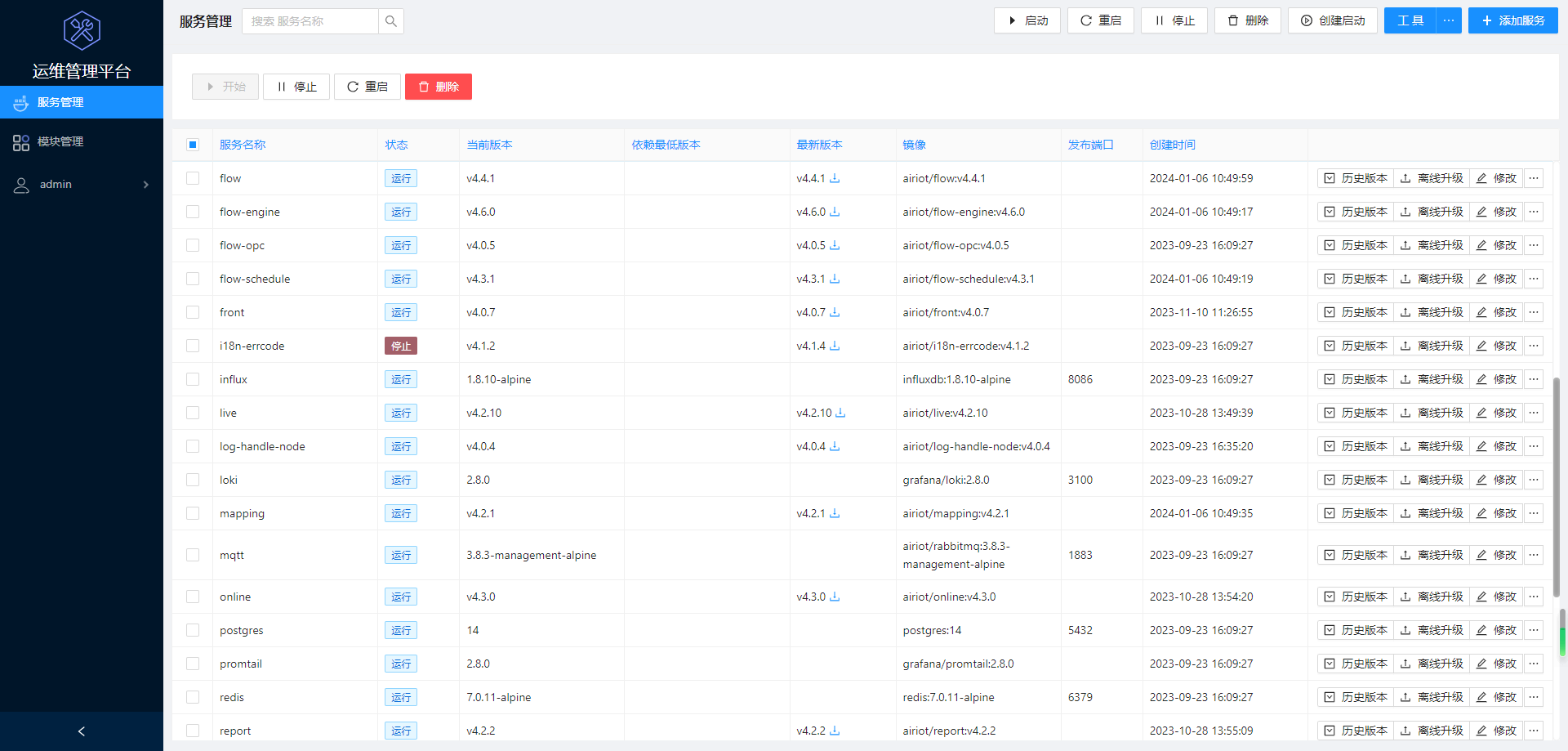The image size is (1568, 751).
Task: Download latest version for report
Action: [835, 731]
